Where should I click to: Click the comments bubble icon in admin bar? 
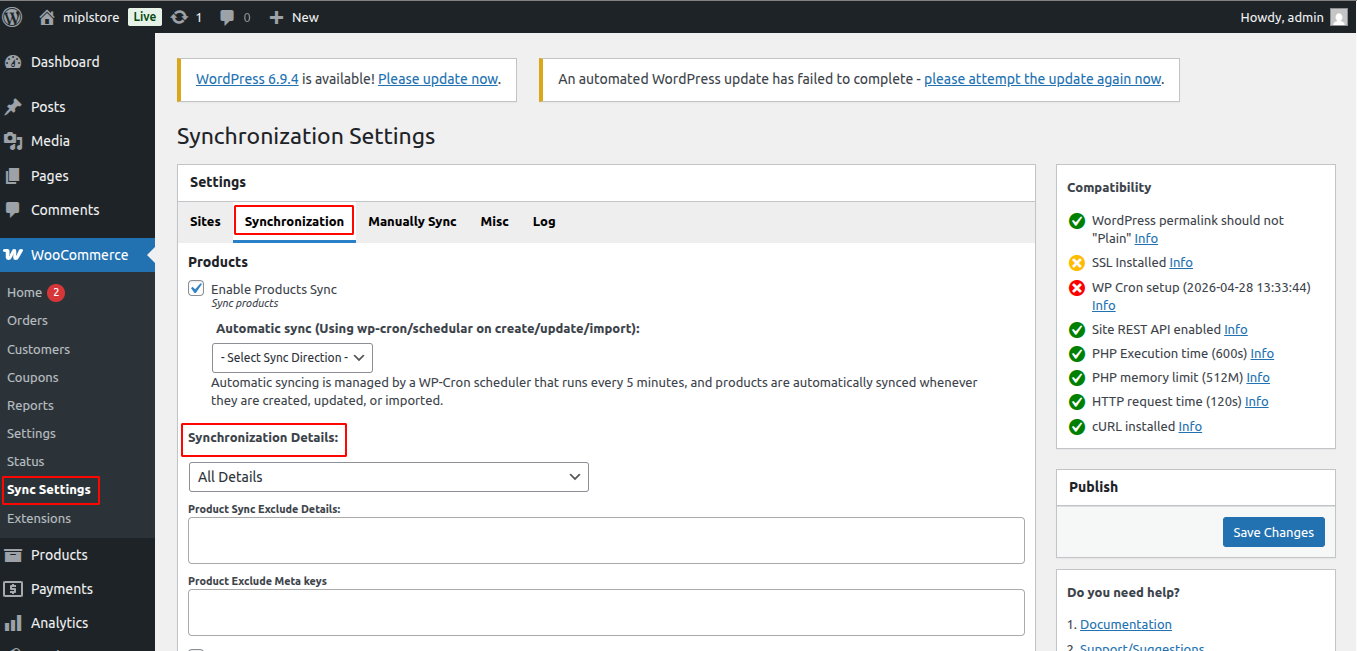(x=227, y=17)
